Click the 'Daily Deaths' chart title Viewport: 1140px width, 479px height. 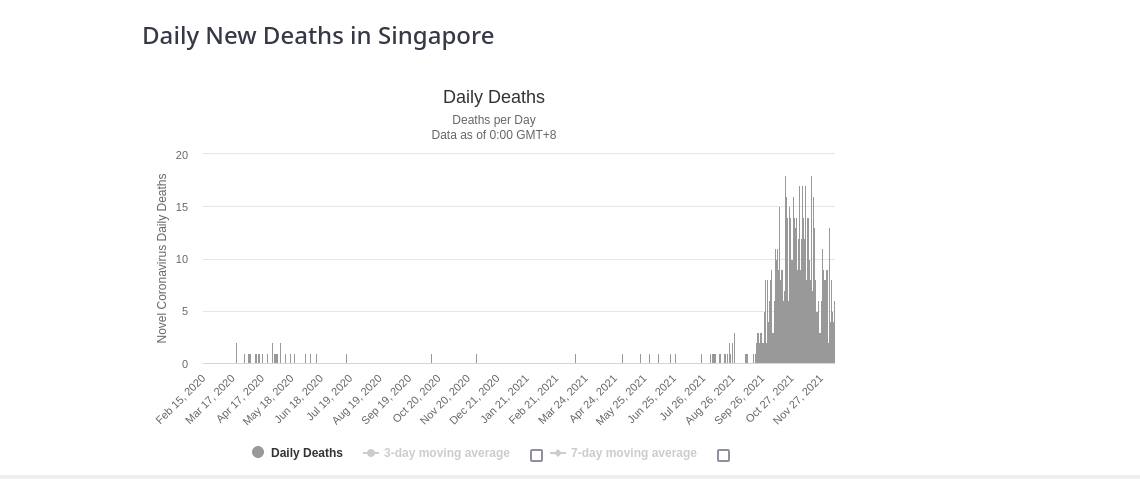494,97
